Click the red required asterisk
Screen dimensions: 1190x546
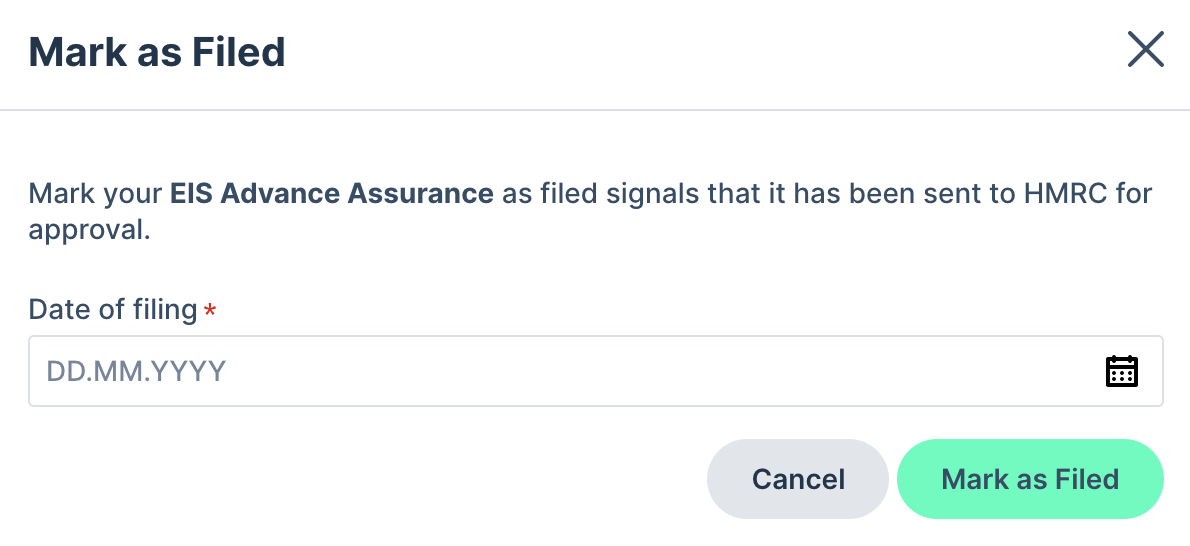[x=210, y=308]
